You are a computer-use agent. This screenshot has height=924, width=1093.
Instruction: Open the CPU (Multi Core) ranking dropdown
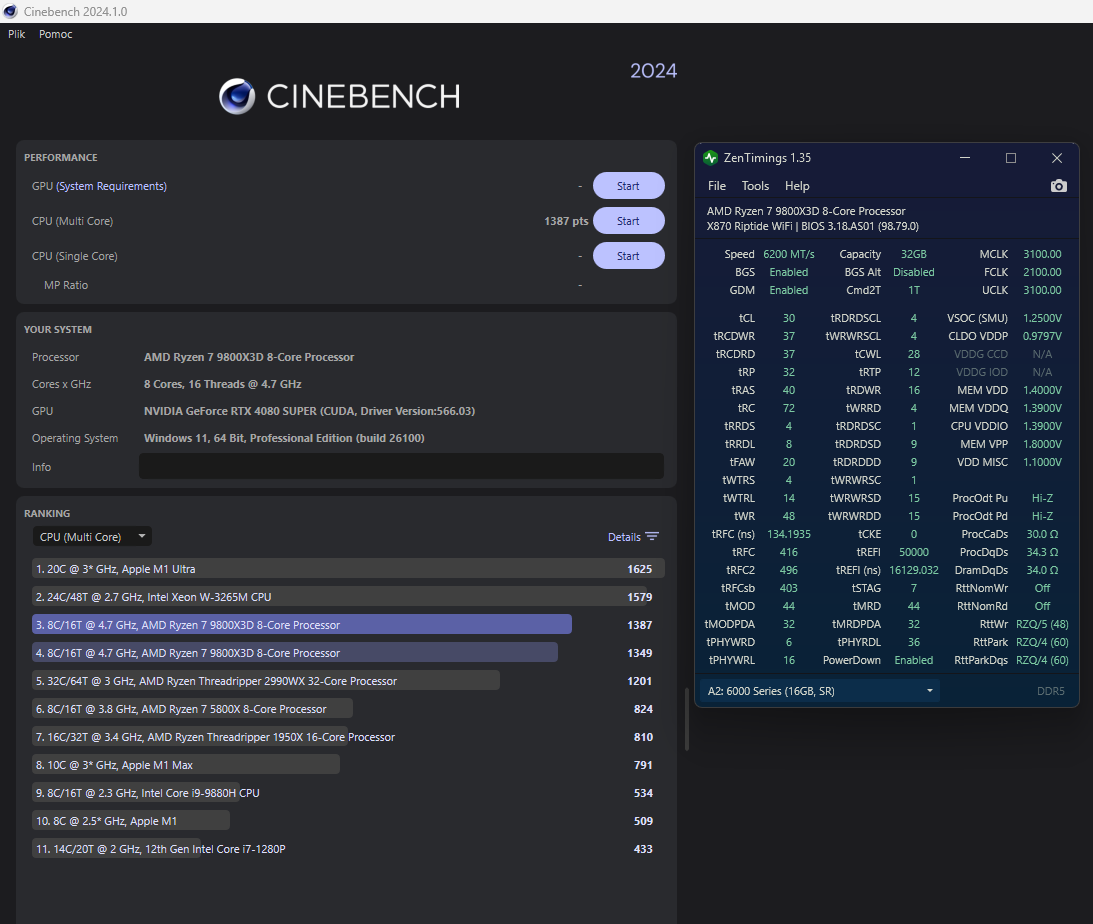click(x=92, y=537)
